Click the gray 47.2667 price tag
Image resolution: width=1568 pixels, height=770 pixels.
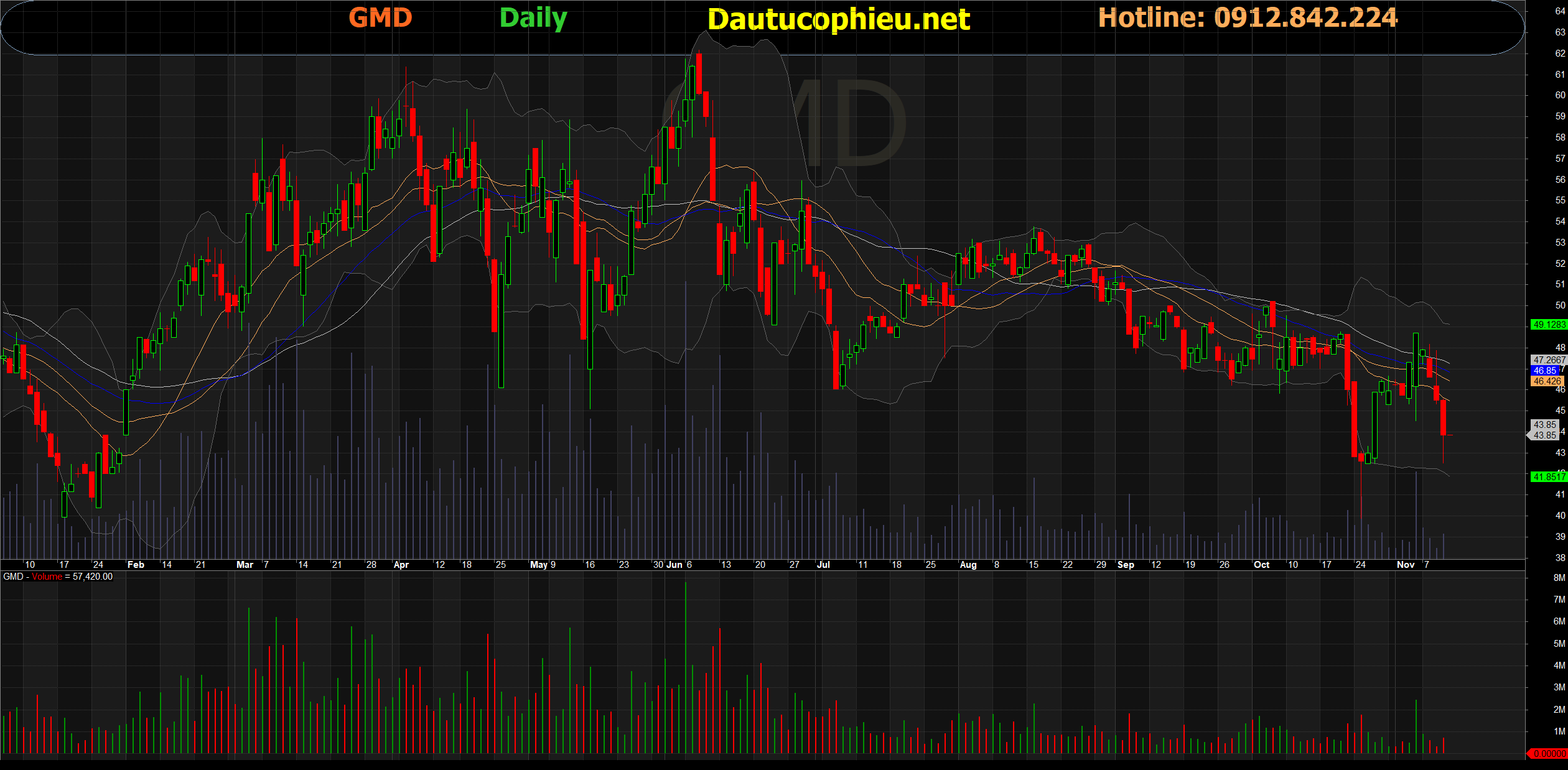tap(1548, 360)
